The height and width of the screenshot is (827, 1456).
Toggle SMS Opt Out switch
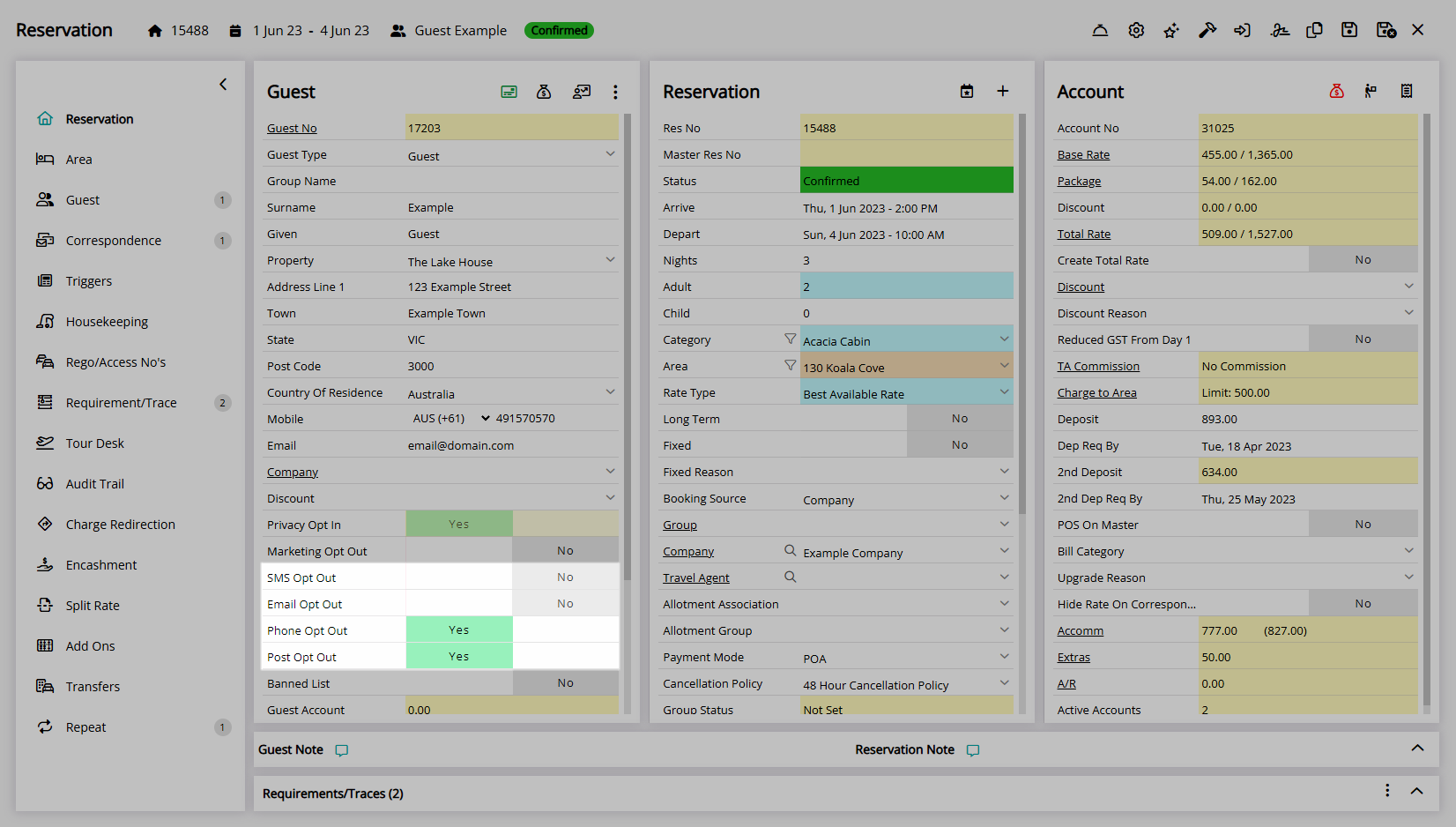pyautogui.click(x=512, y=577)
